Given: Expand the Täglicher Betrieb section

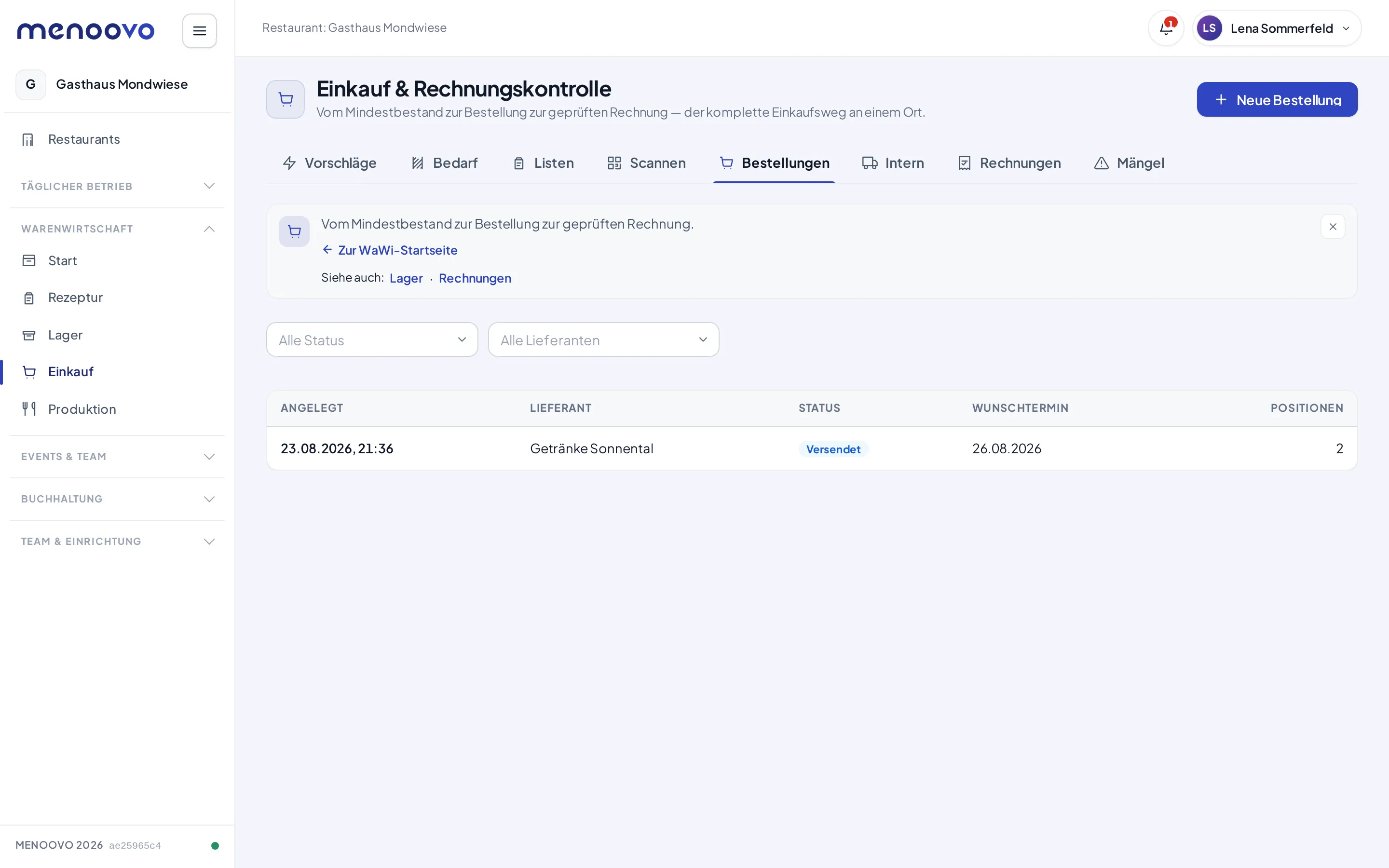Looking at the screenshot, I should [117, 186].
